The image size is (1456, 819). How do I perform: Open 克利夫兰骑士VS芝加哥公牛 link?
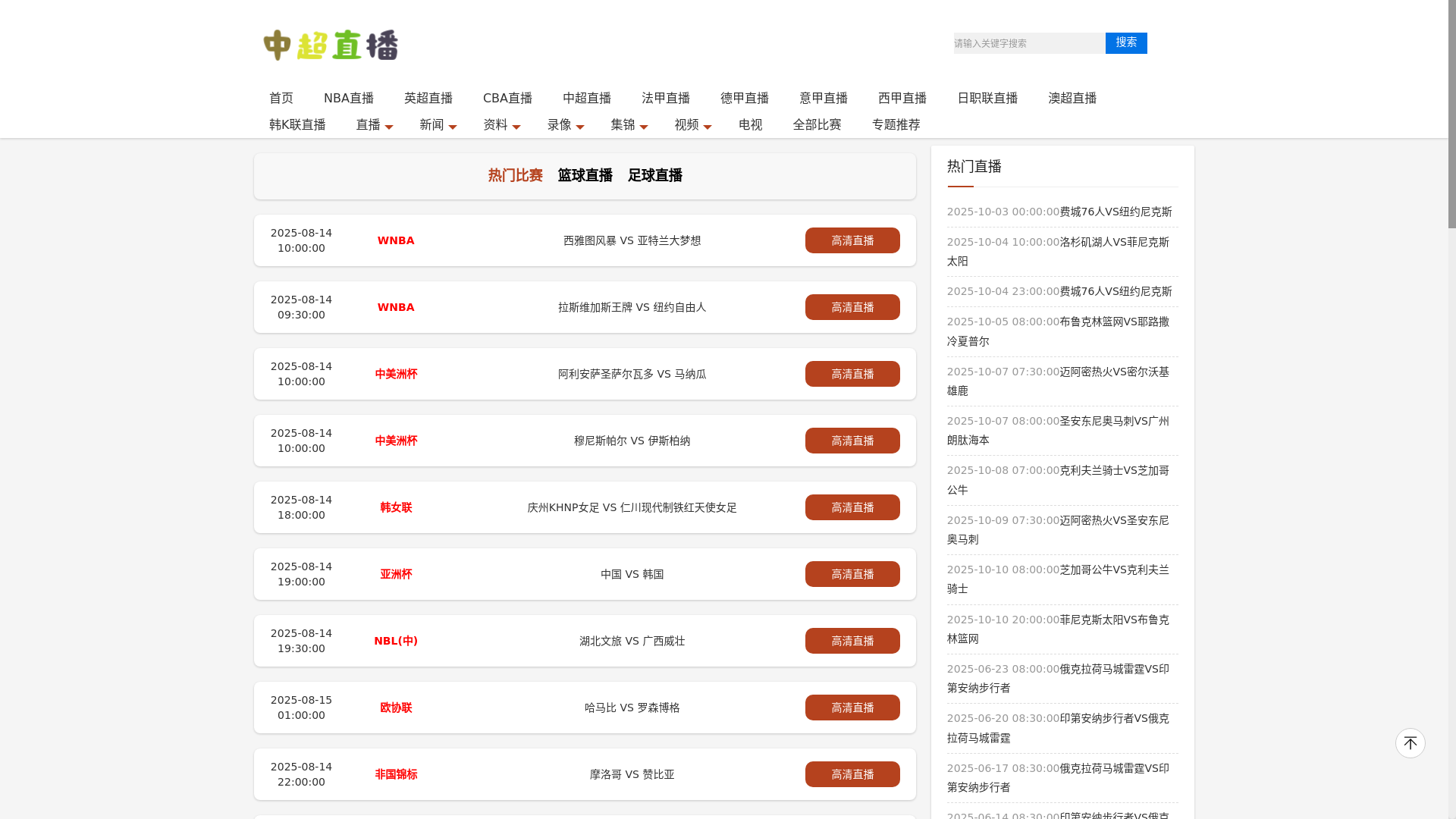click(1059, 480)
